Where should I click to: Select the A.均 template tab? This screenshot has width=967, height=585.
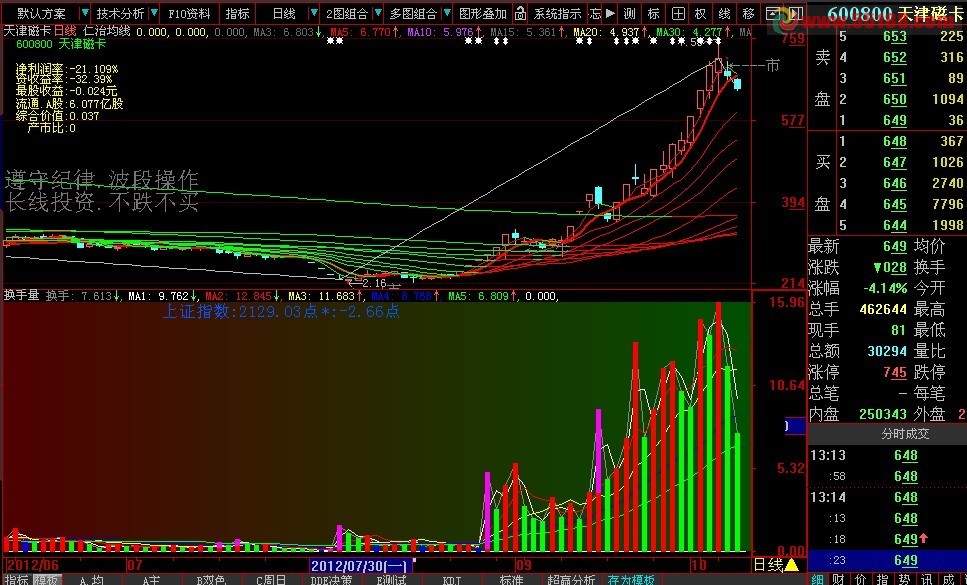tap(91, 579)
